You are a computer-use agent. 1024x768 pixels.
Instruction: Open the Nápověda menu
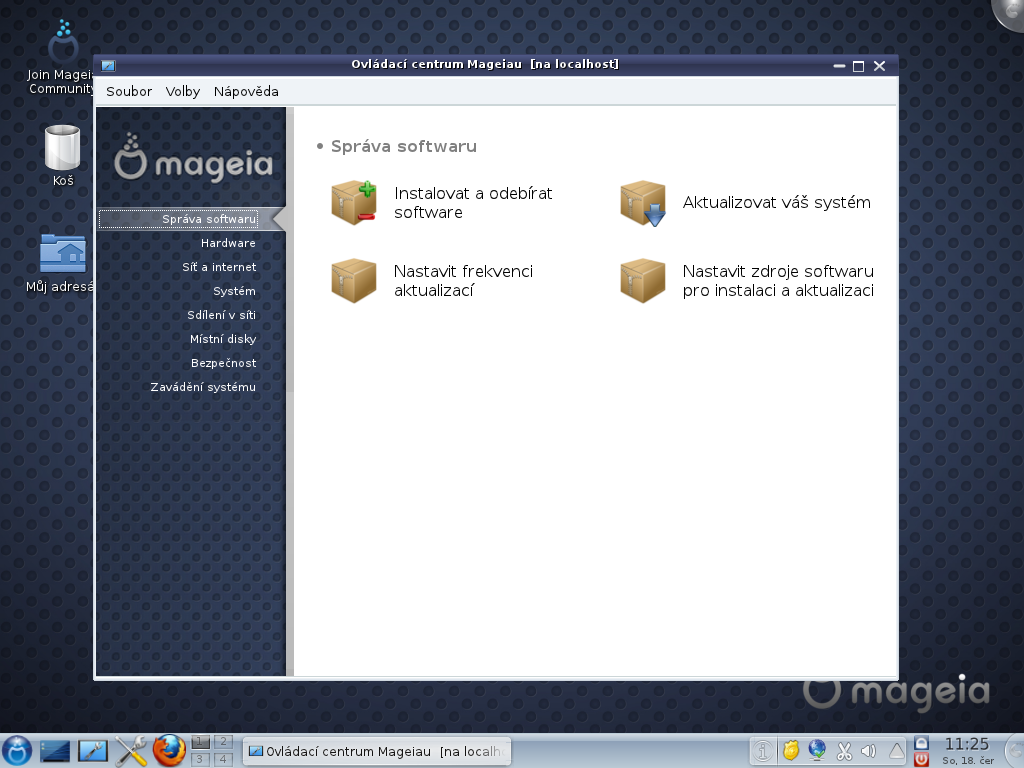(246, 91)
